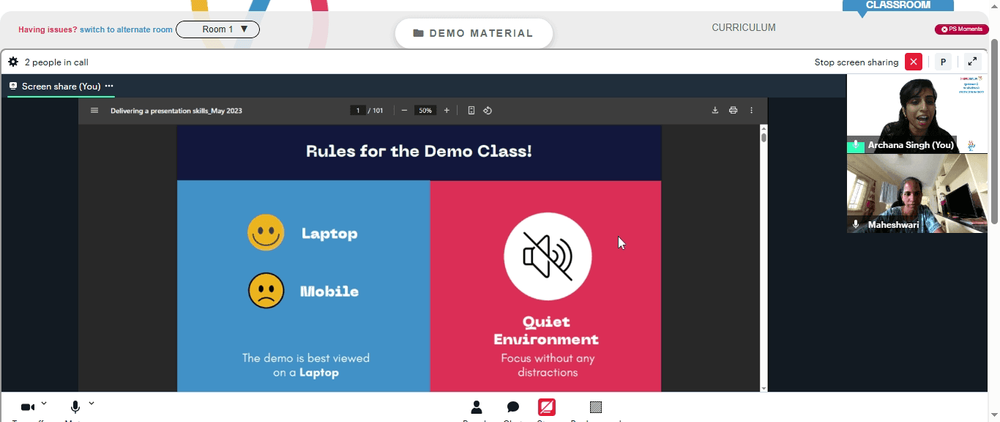Click the sad face Mobile emoji
Viewport: 1000px width, 422px height.
point(266,291)
